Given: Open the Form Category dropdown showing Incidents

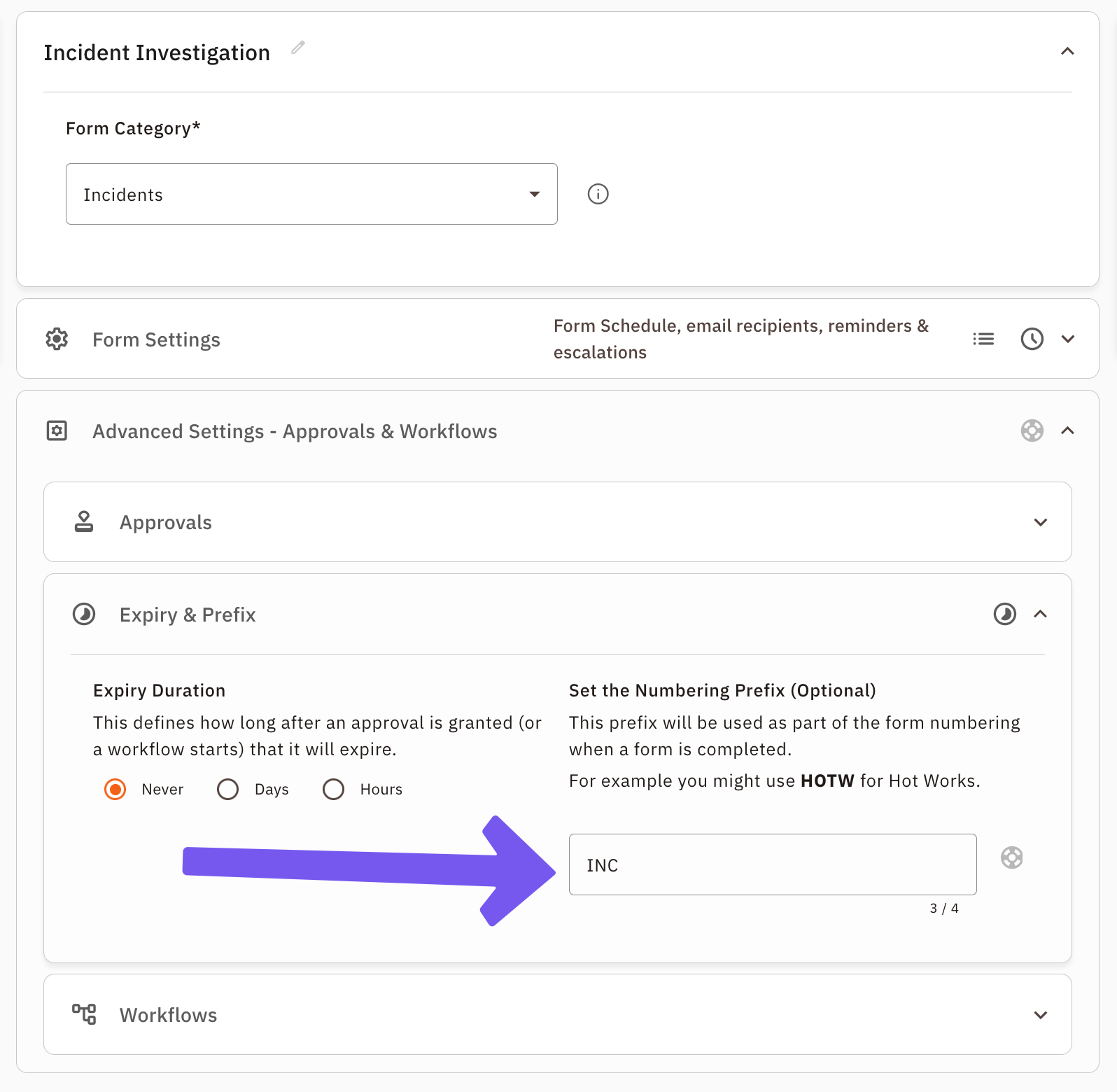Looking at the screenshot, I should (x=311, y=194).
